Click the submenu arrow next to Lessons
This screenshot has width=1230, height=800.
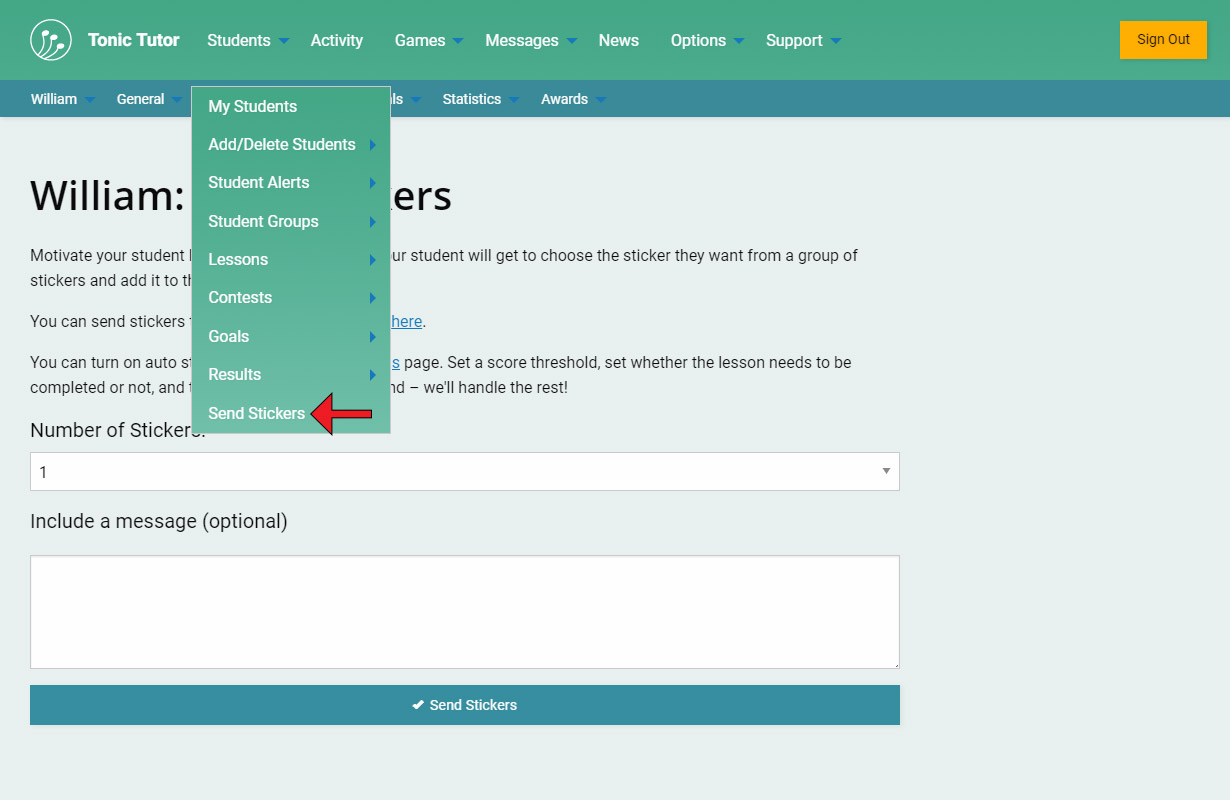372,260
